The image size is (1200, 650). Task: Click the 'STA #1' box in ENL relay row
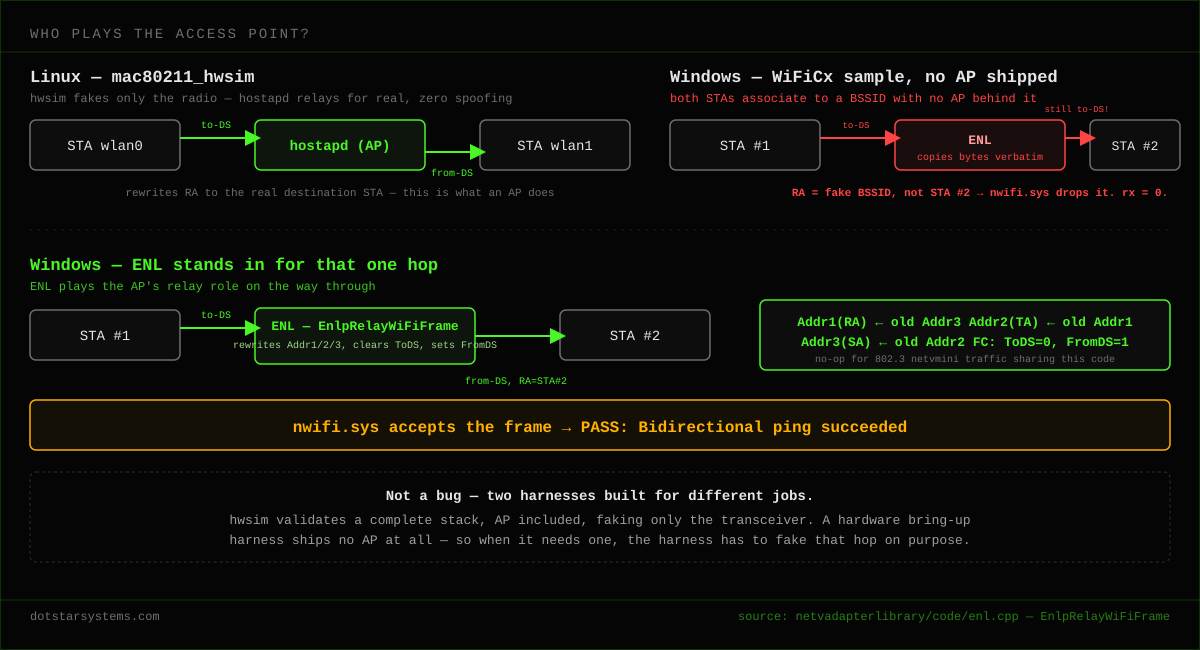point(105,335)
